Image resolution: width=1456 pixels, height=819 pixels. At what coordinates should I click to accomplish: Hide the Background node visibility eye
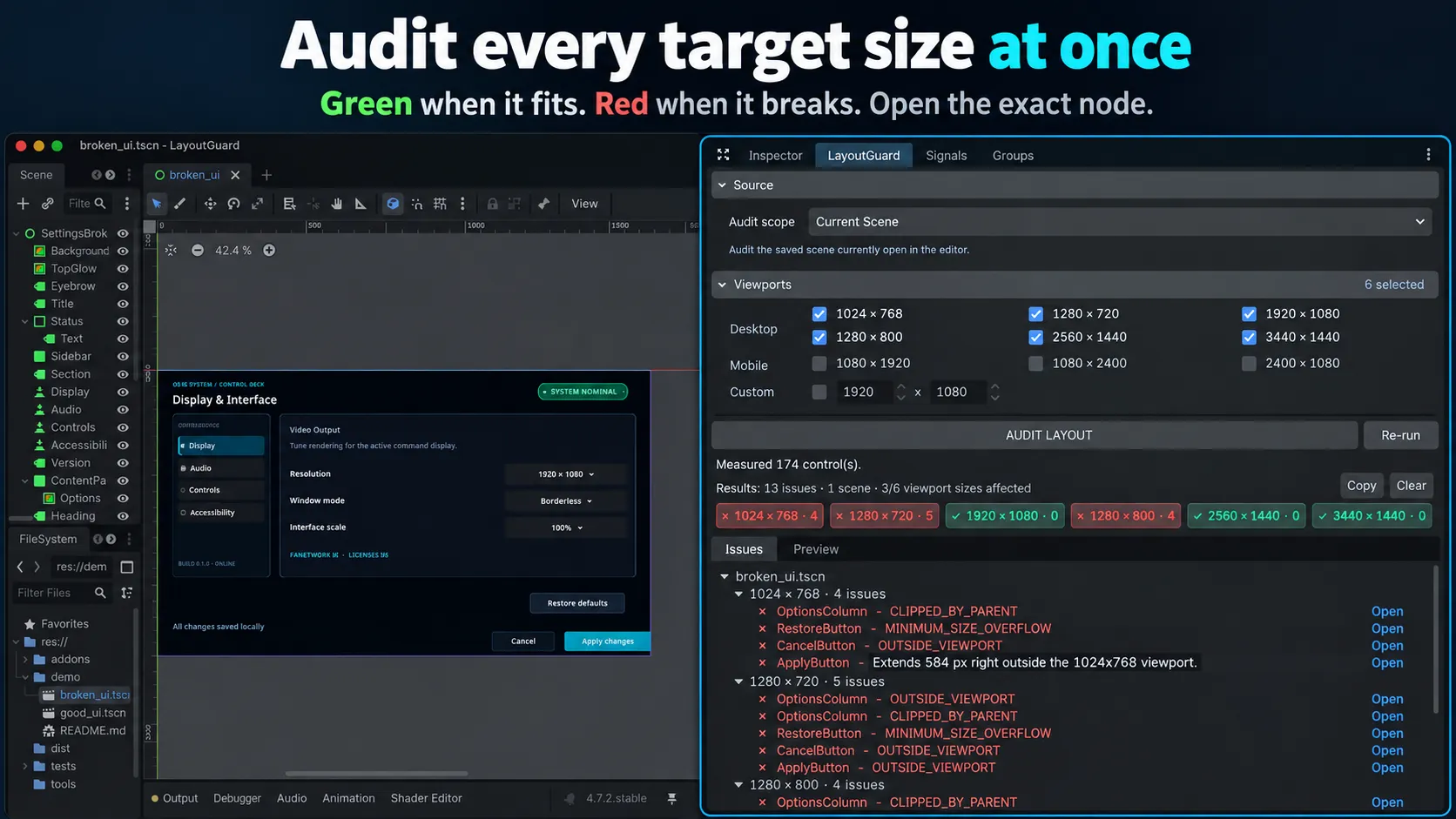(123, 251)
